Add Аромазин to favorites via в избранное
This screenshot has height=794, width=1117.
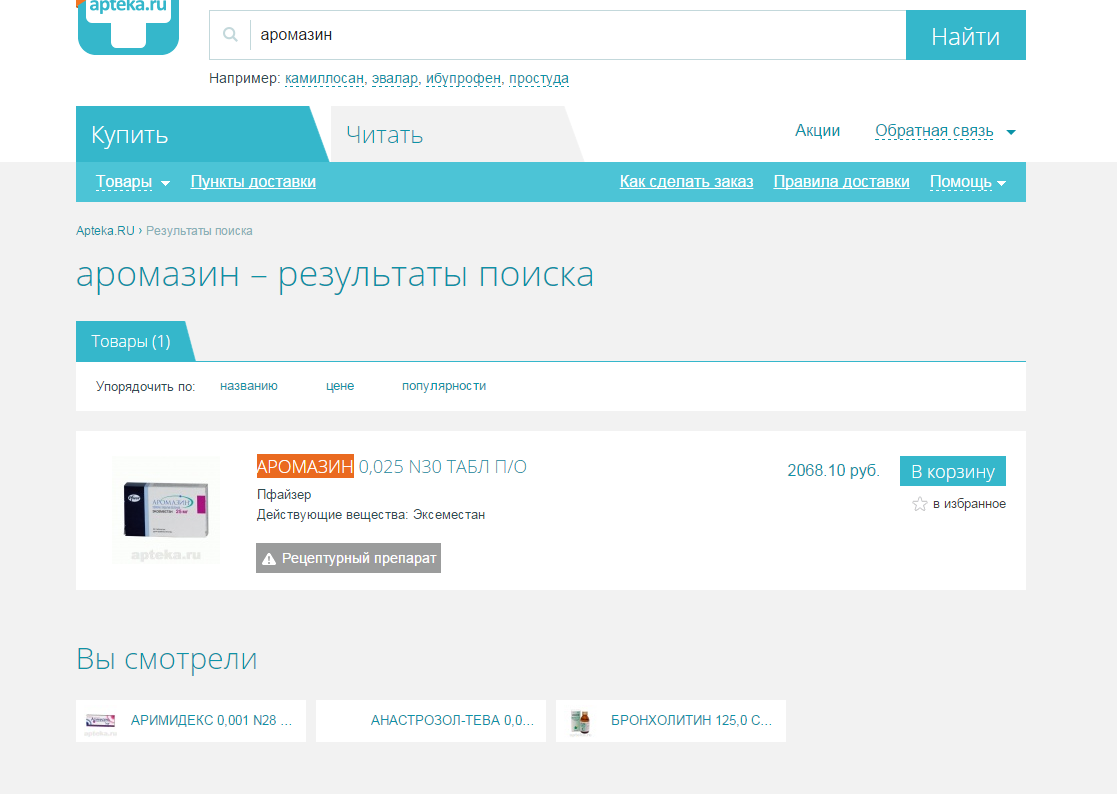point(969,504)
